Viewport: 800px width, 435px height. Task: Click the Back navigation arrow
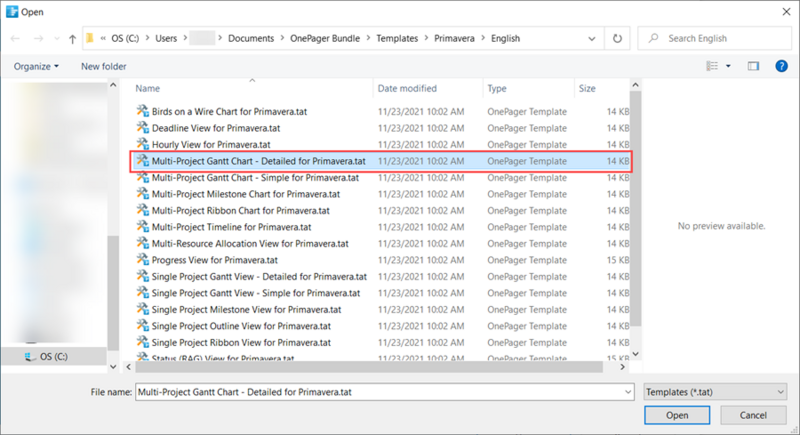[x=15, y=39]
